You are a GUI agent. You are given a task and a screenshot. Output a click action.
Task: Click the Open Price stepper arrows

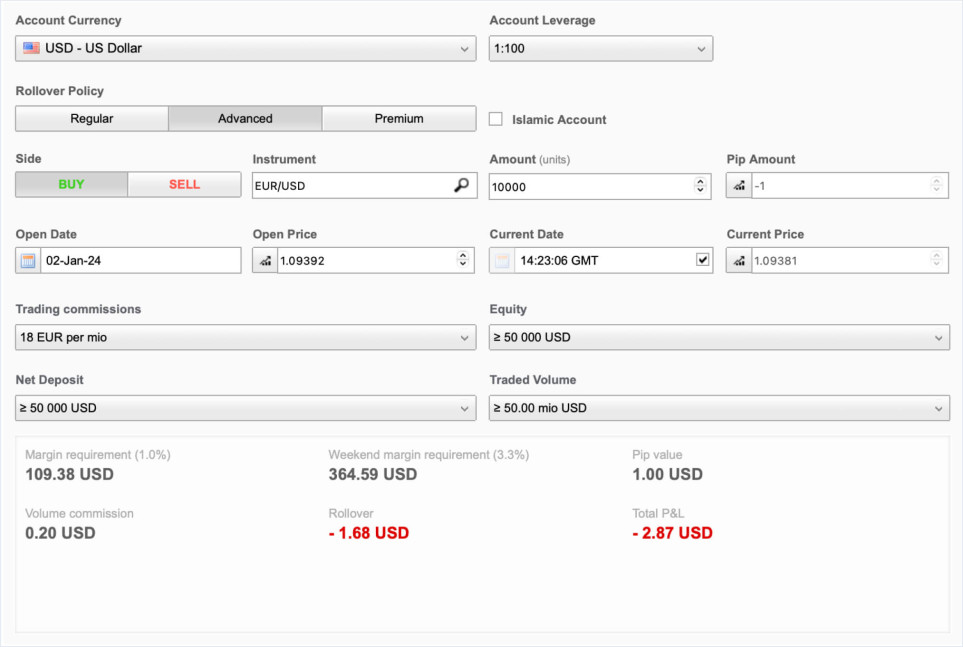coord(463,261)
